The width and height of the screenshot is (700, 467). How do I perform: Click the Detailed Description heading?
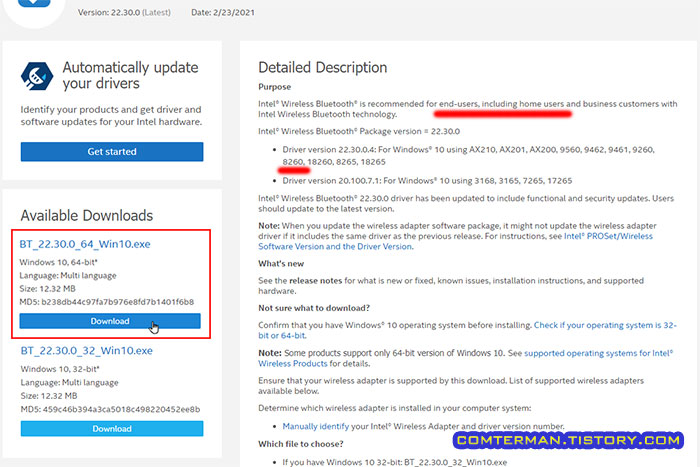pyautogui.click(x=322, y=67)
